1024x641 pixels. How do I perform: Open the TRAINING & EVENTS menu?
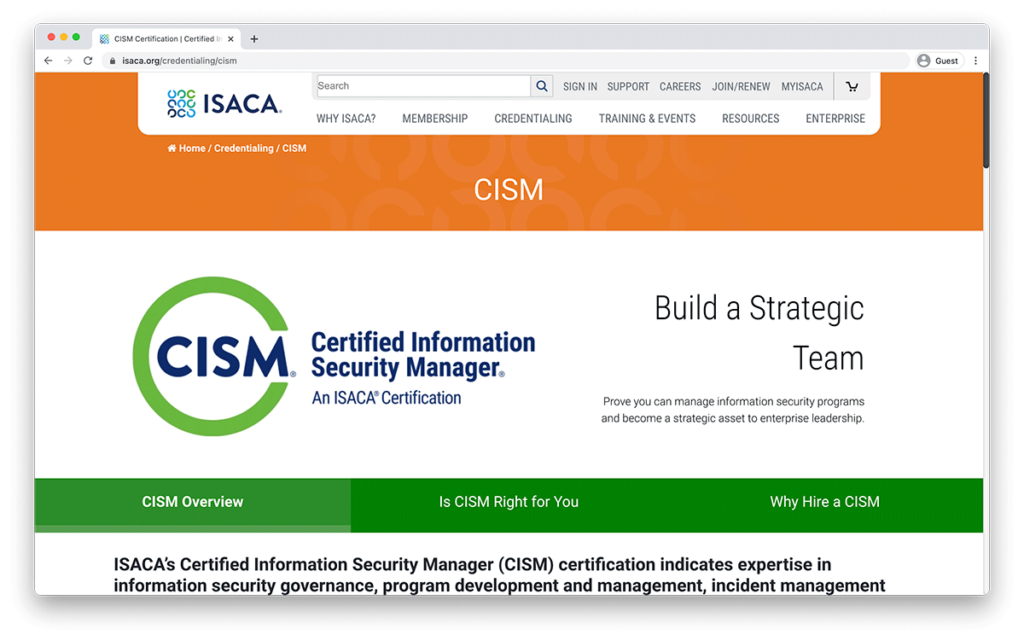point(647,119)
